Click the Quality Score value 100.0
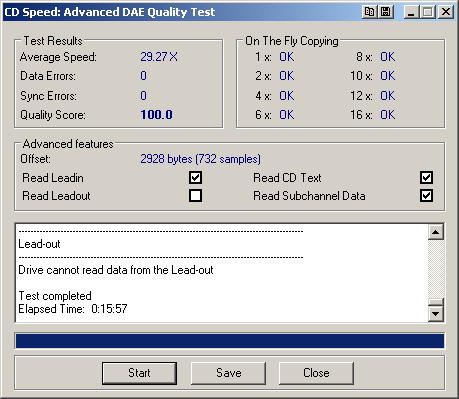 click(156, 115)
